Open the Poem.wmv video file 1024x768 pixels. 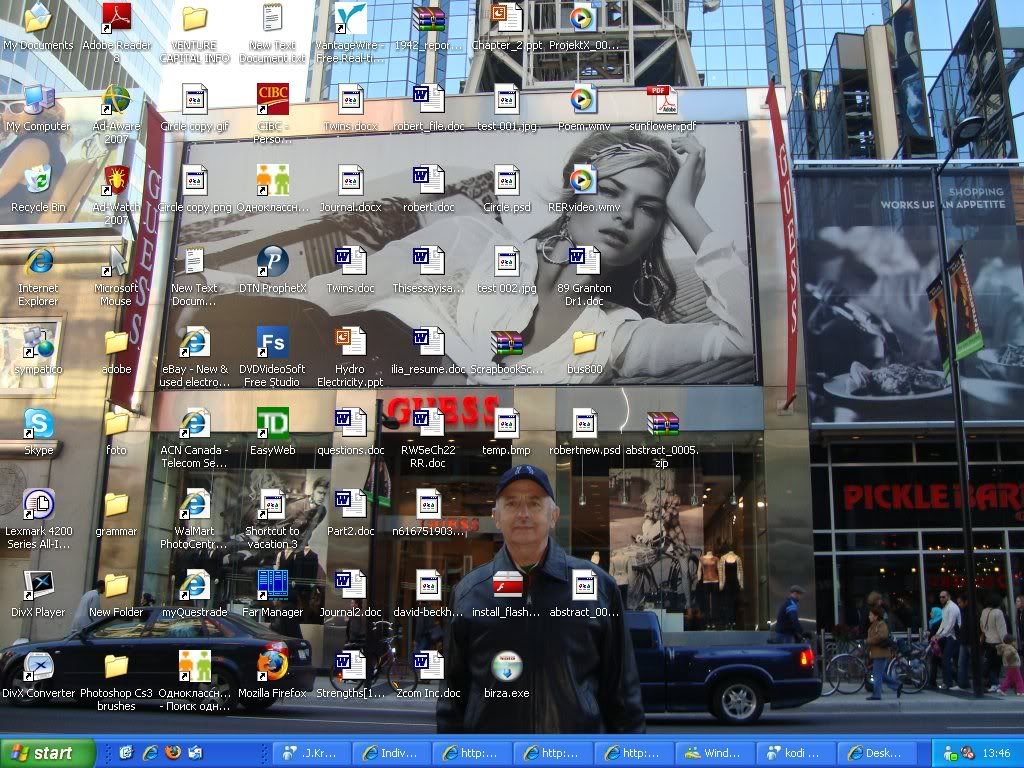pos(584,100)
